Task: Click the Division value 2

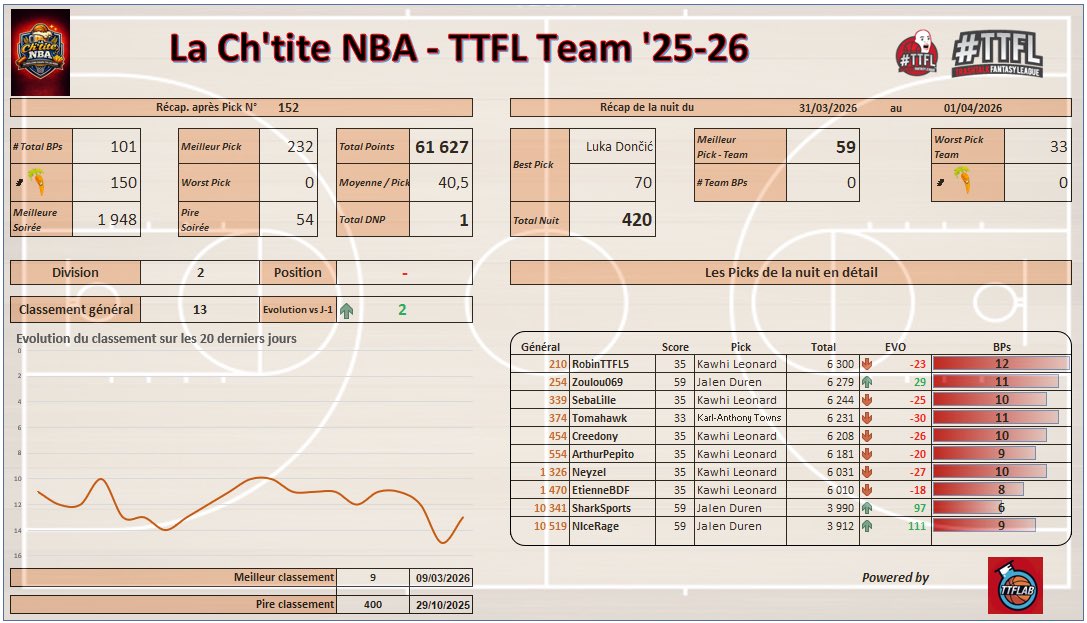Action: point(200,272)
